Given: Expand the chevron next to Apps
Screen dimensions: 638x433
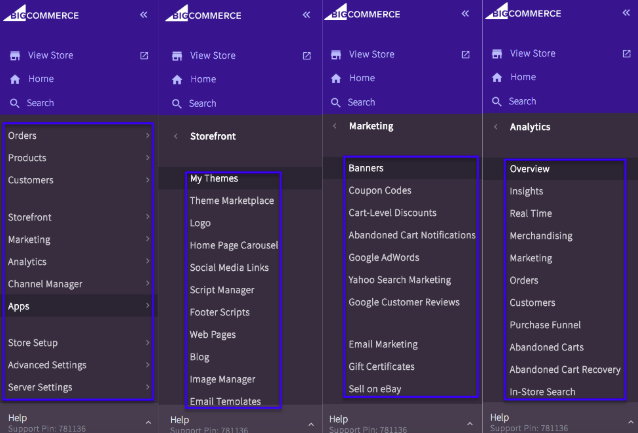Looking at the screenshot, I should [148, 305].
